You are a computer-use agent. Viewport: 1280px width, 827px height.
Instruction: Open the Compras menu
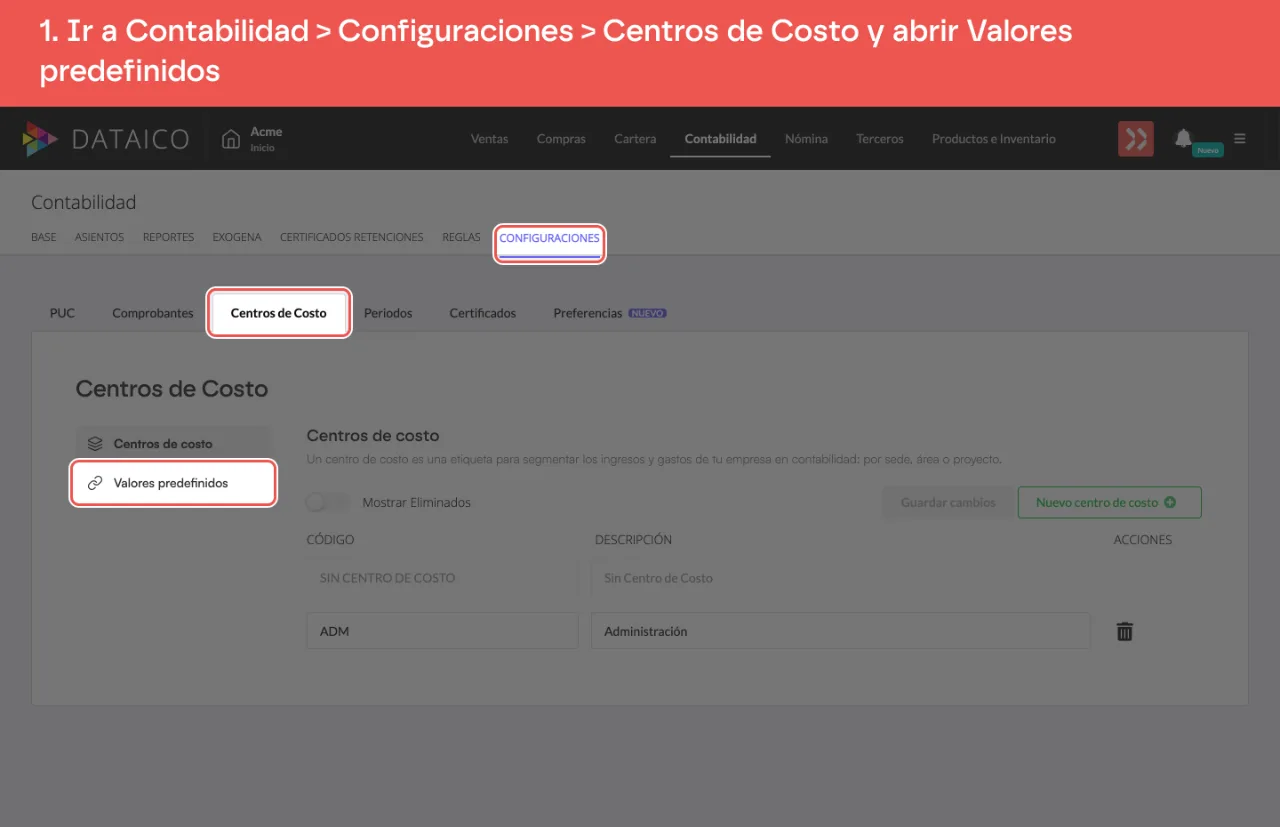pyautogui.click(x=561, y=139)
